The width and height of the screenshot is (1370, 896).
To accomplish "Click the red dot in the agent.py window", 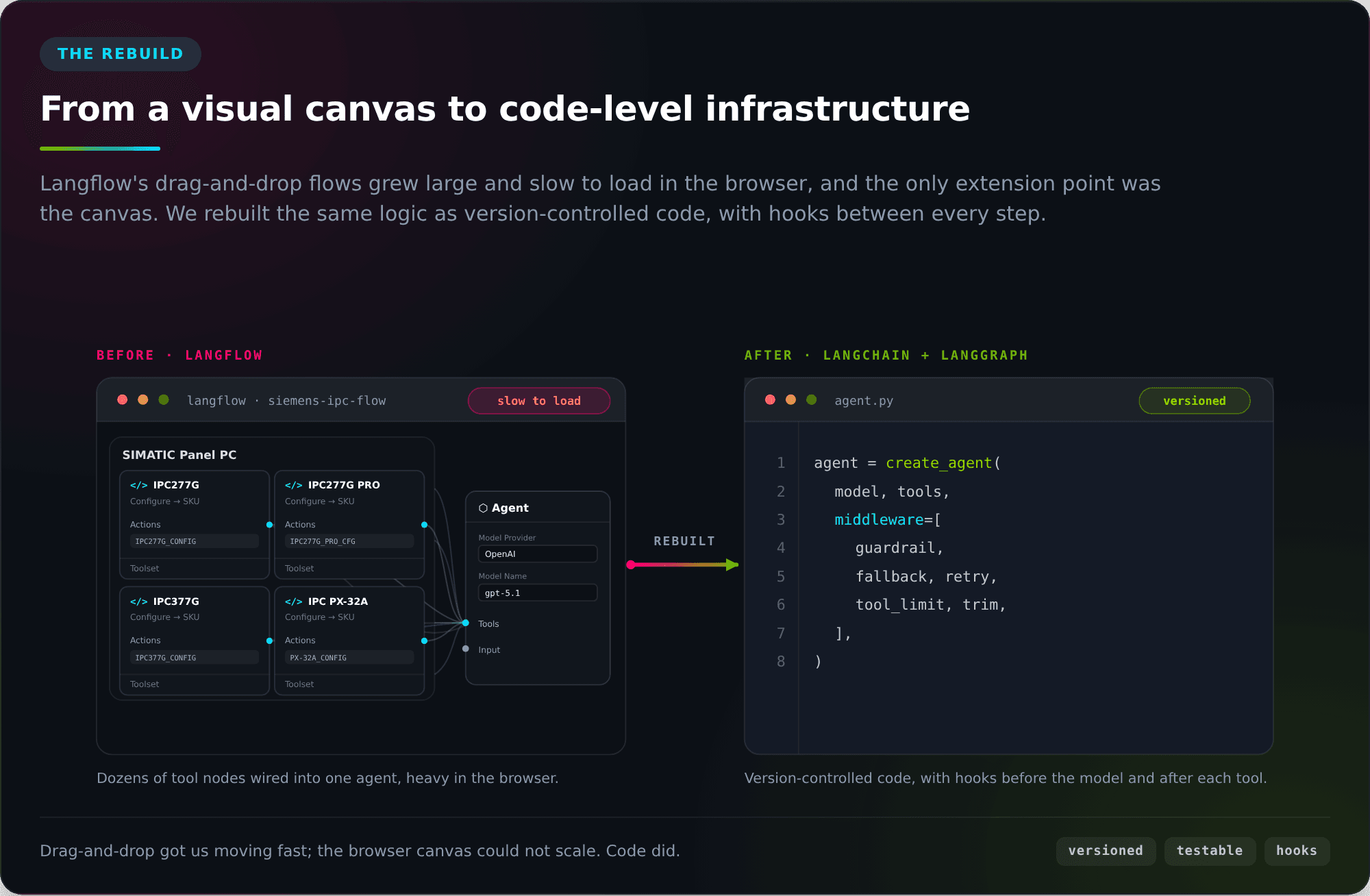I will pos(771,400).
